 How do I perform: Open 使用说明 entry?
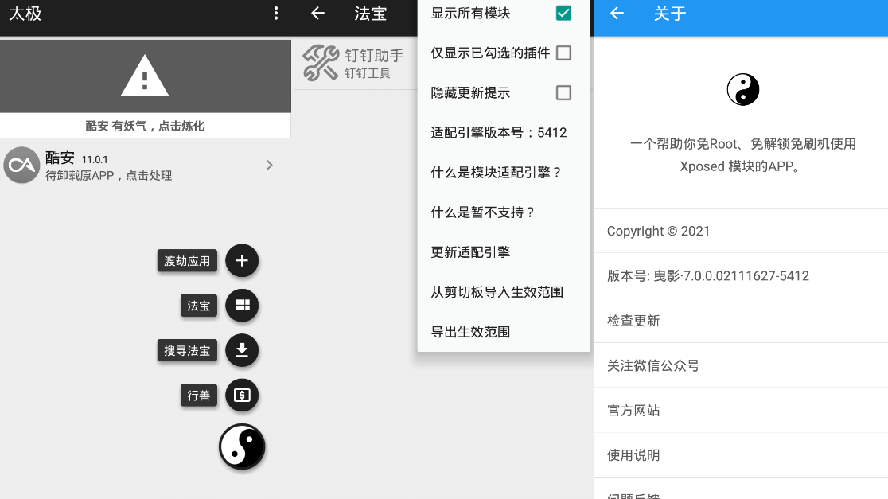click(x=741, y=455)
